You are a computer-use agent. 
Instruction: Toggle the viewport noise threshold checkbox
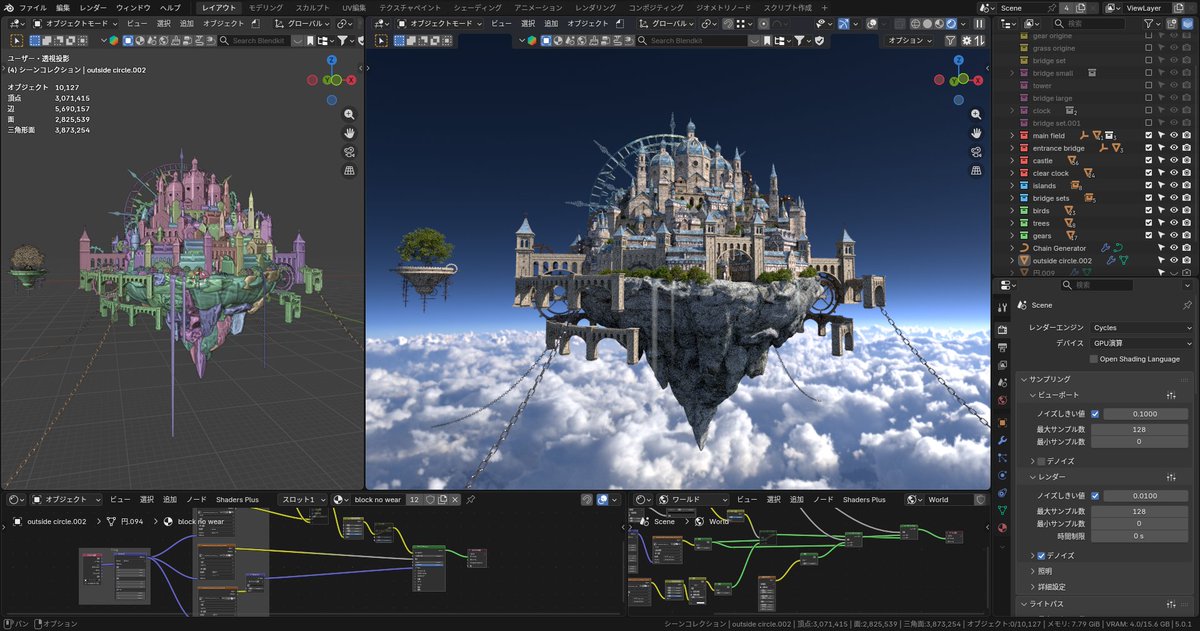pyautogui.click(x=1095, y=413)
